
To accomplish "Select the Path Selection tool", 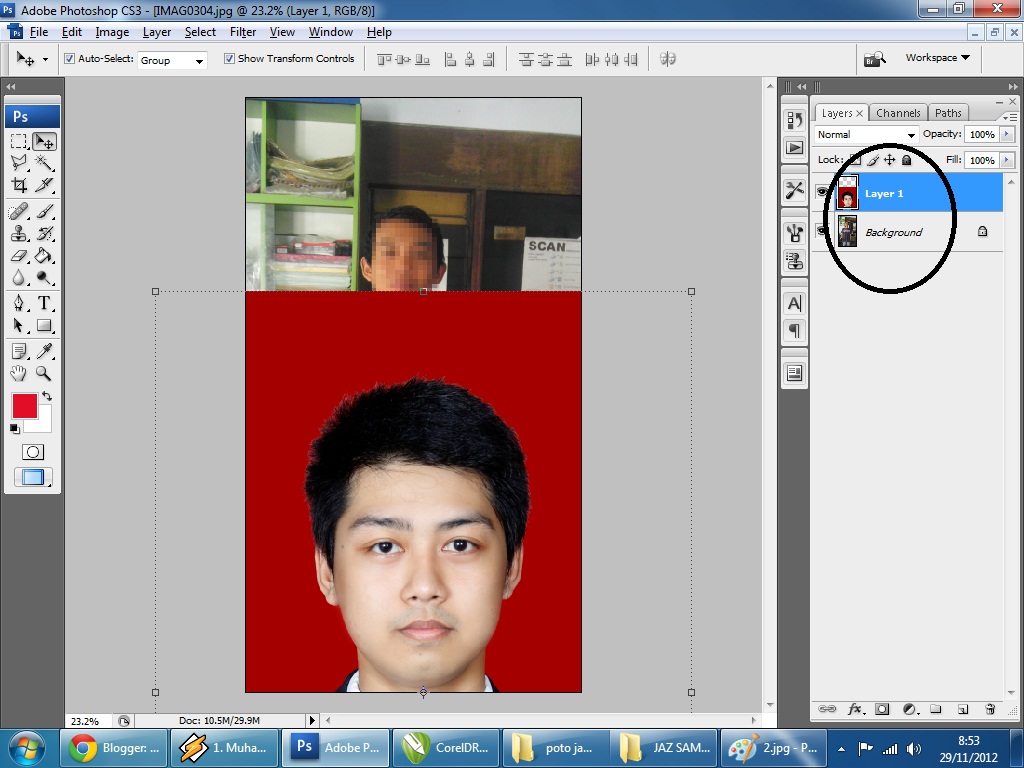I will (19, 325).
